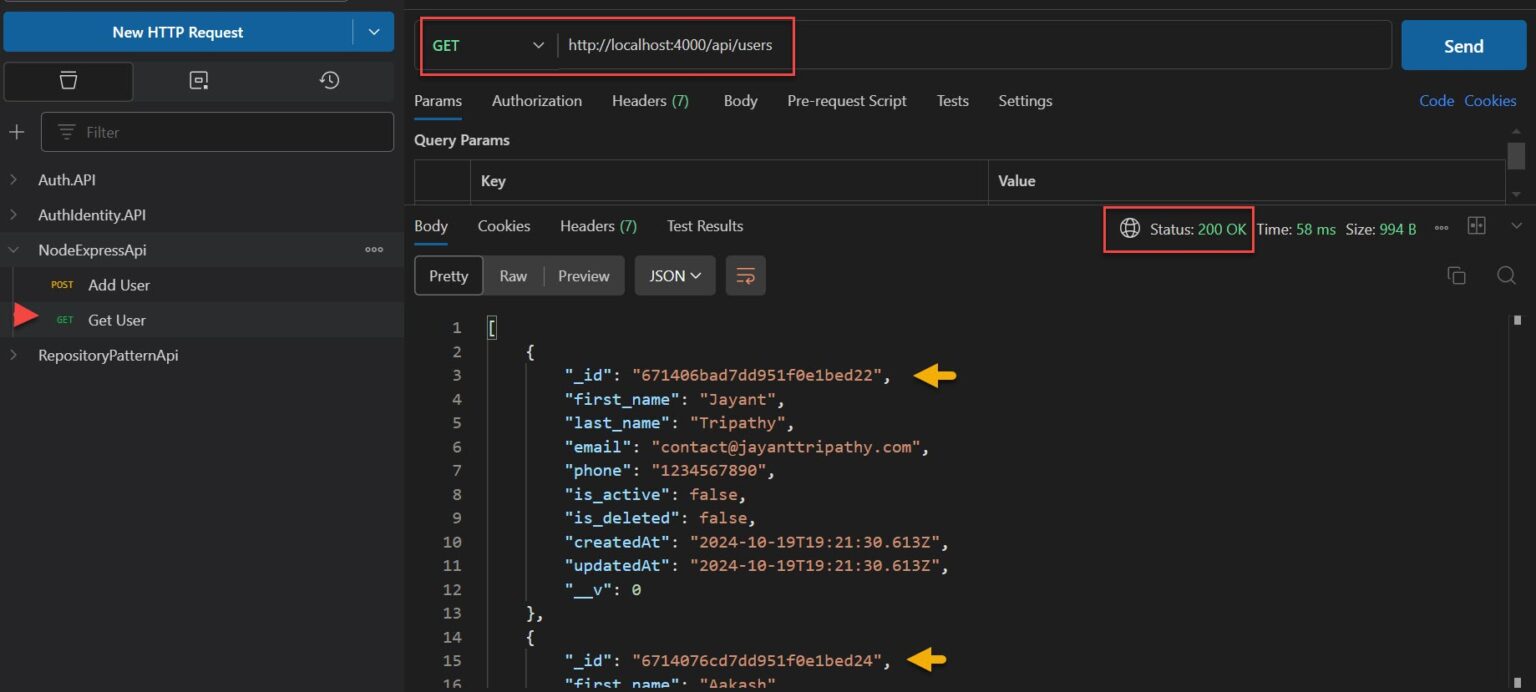1536x692 pixels.
Task: Click the plus icon to add collection
Action: point(17,132)
